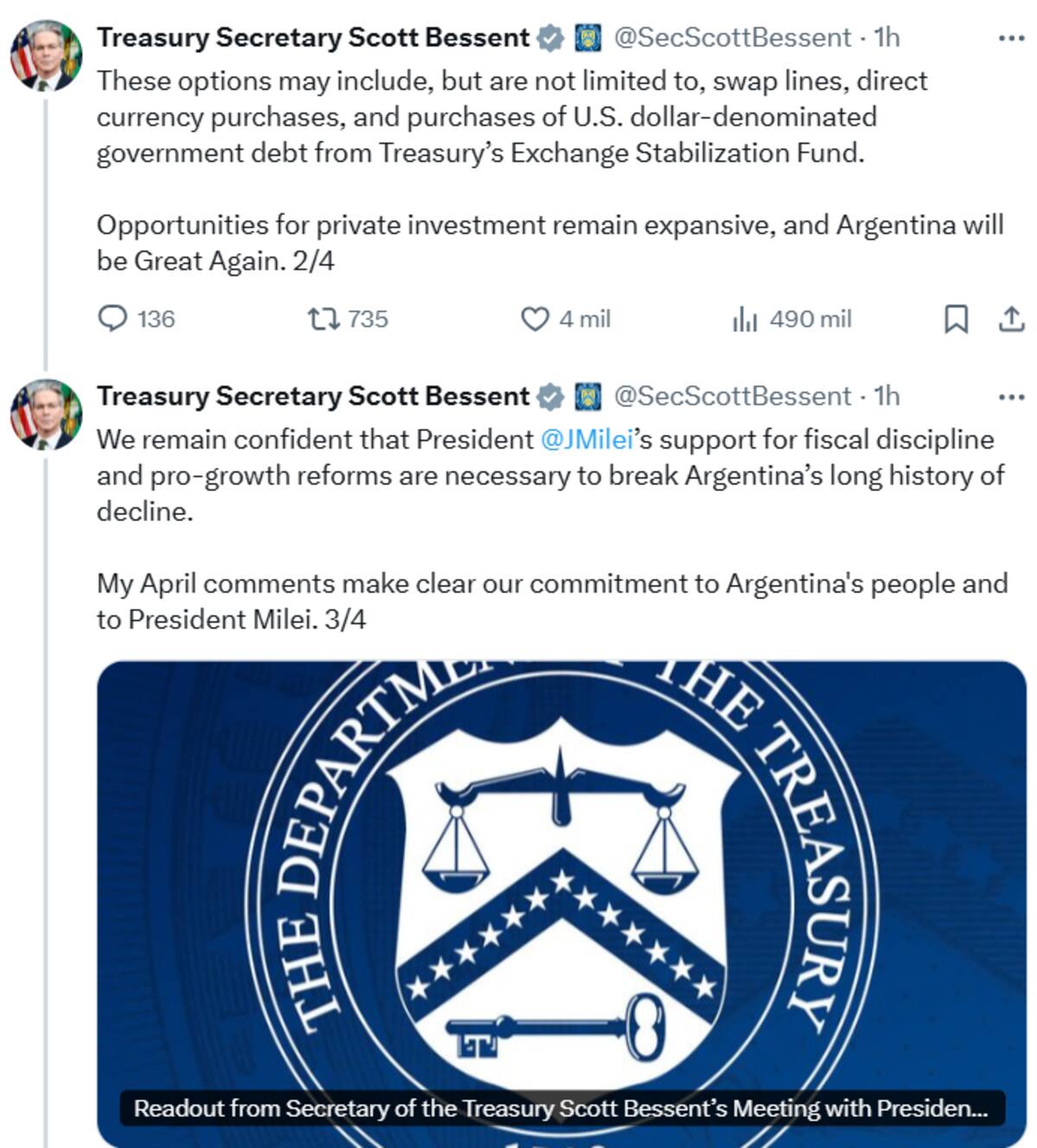
Task: Open more options for 2/4 tweet
Action: tap(1011, 38)
